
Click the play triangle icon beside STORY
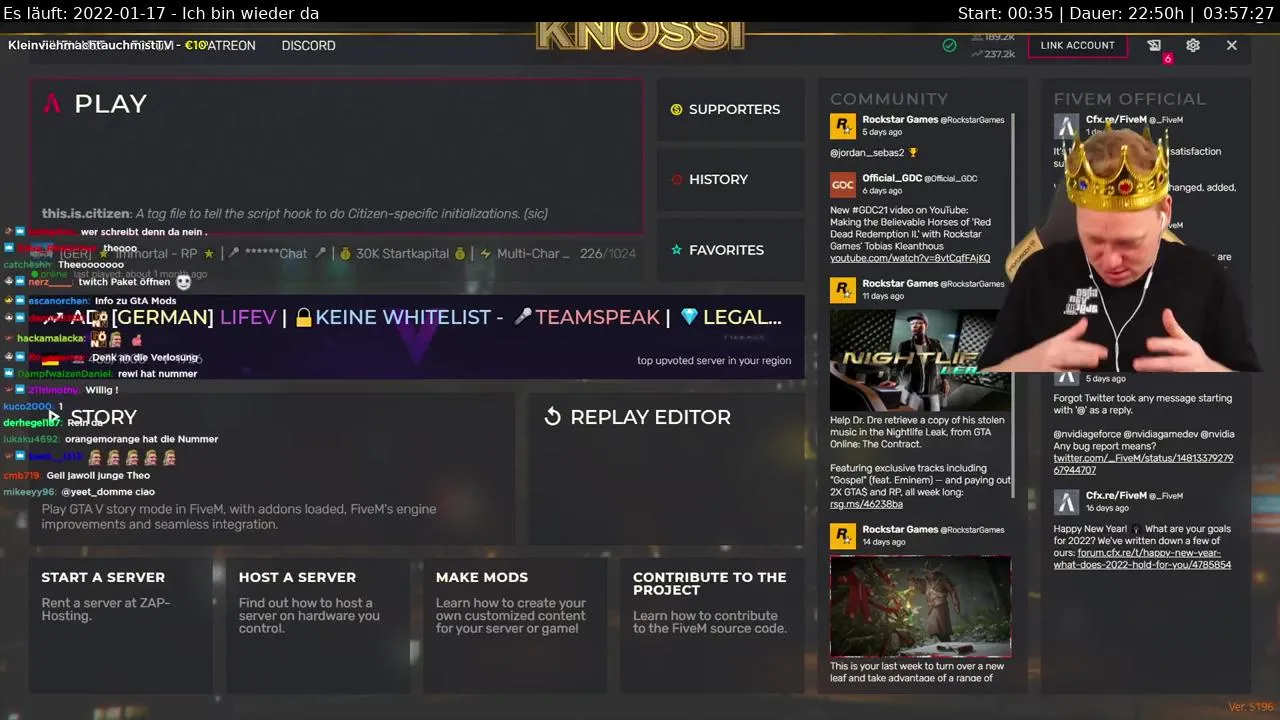click(53, 417)
